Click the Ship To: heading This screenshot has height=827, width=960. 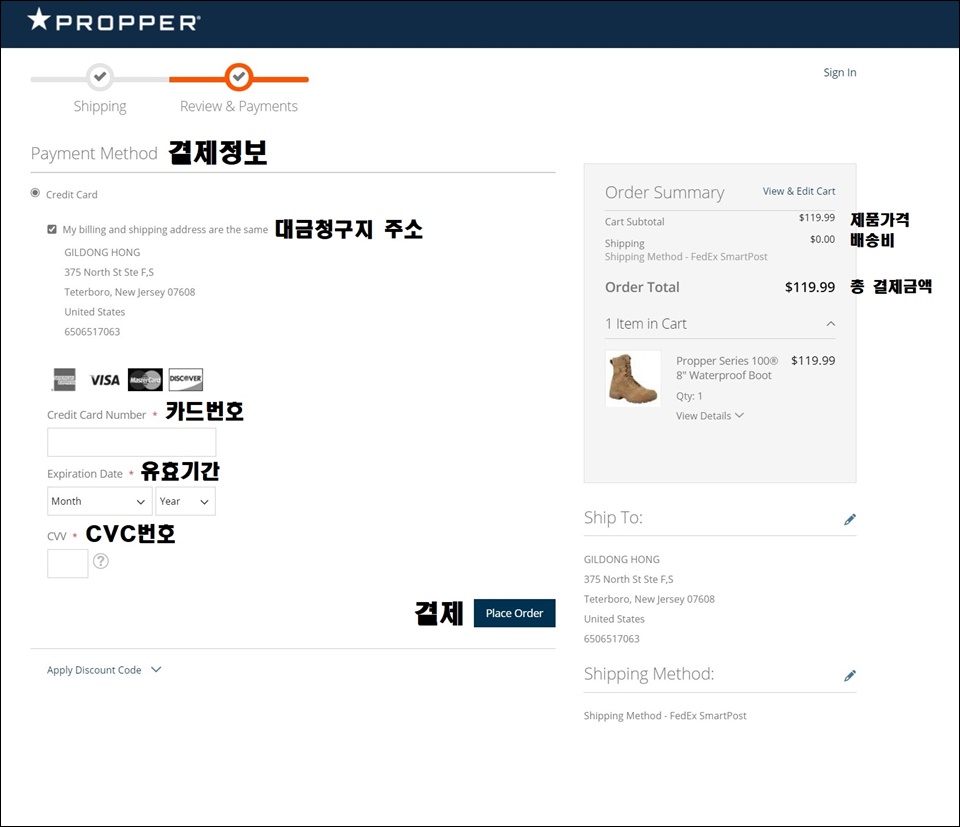(x=613, y=518)
